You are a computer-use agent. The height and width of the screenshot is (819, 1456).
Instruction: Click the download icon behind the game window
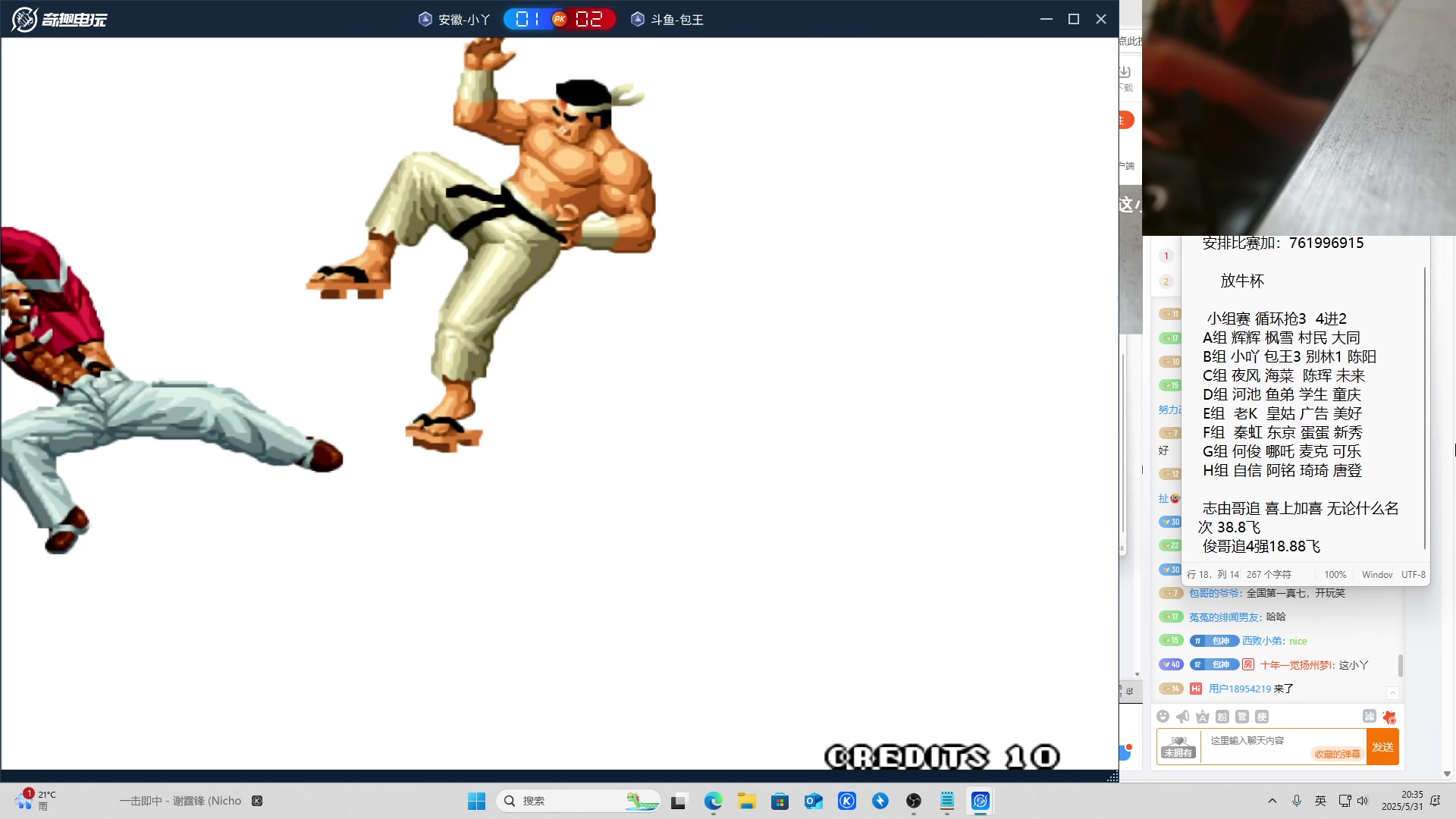1125,71
